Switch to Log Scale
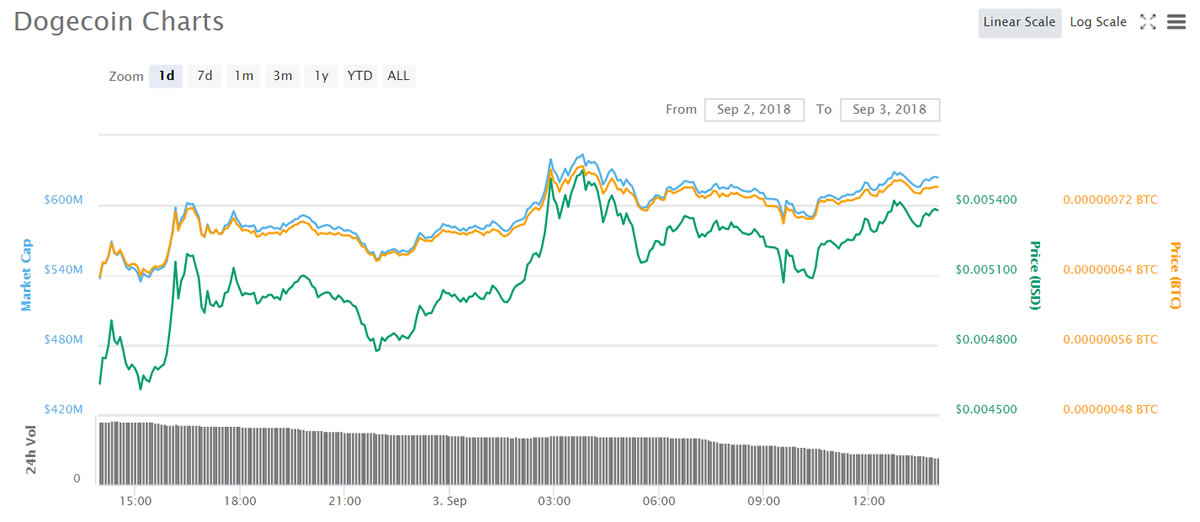Screen dimensions: 1200x522 pyautogui.click(x=1098, y=22)
